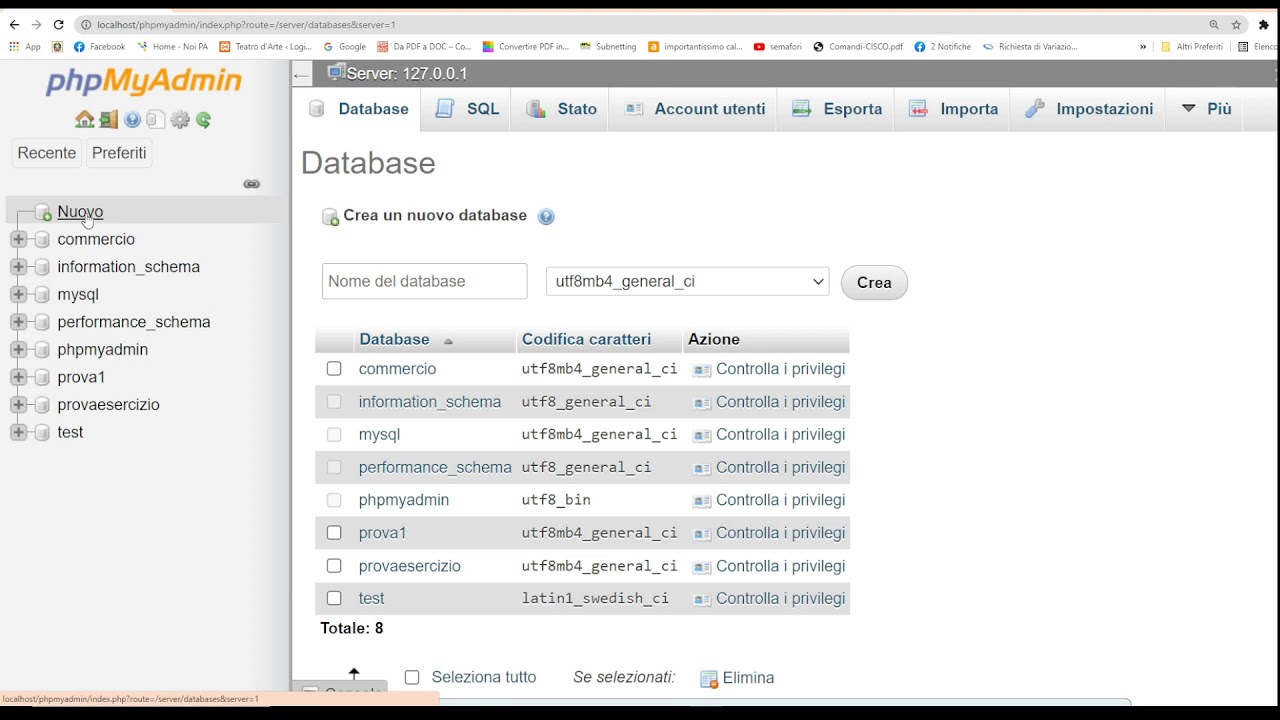Reload navigation panel with green arrow icon
The image size is (1280, 720).
[204, 120]
